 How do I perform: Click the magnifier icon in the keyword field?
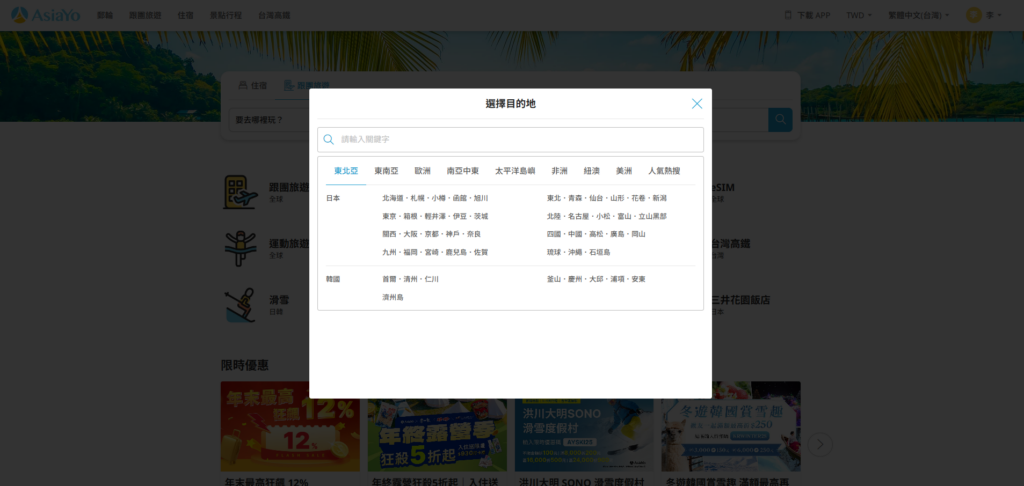tap(328, 140)
